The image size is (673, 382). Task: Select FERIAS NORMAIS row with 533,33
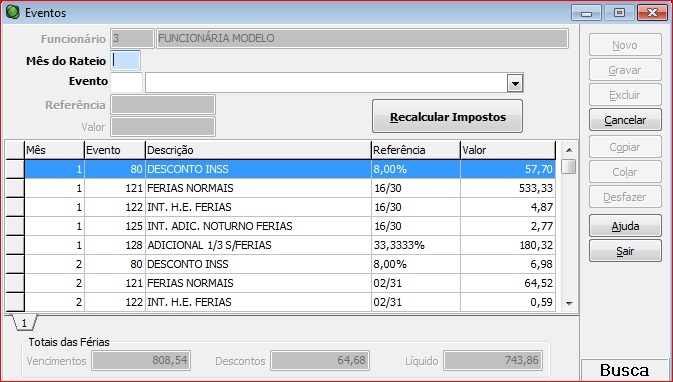coord(290,188)
